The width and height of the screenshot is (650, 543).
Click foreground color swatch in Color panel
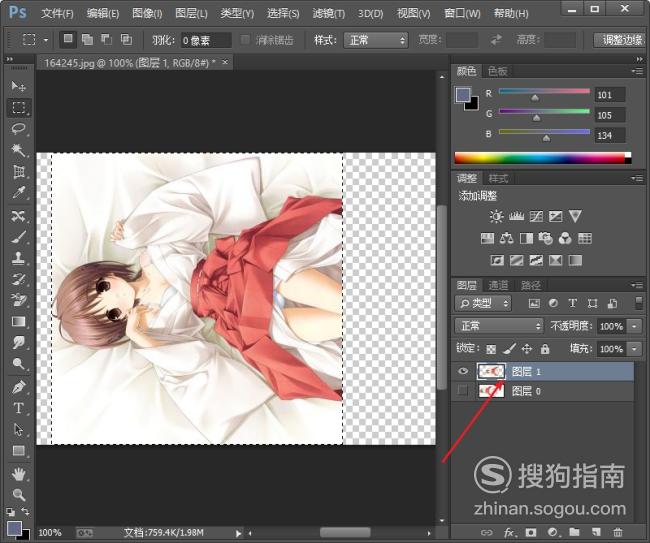[463, 95]
